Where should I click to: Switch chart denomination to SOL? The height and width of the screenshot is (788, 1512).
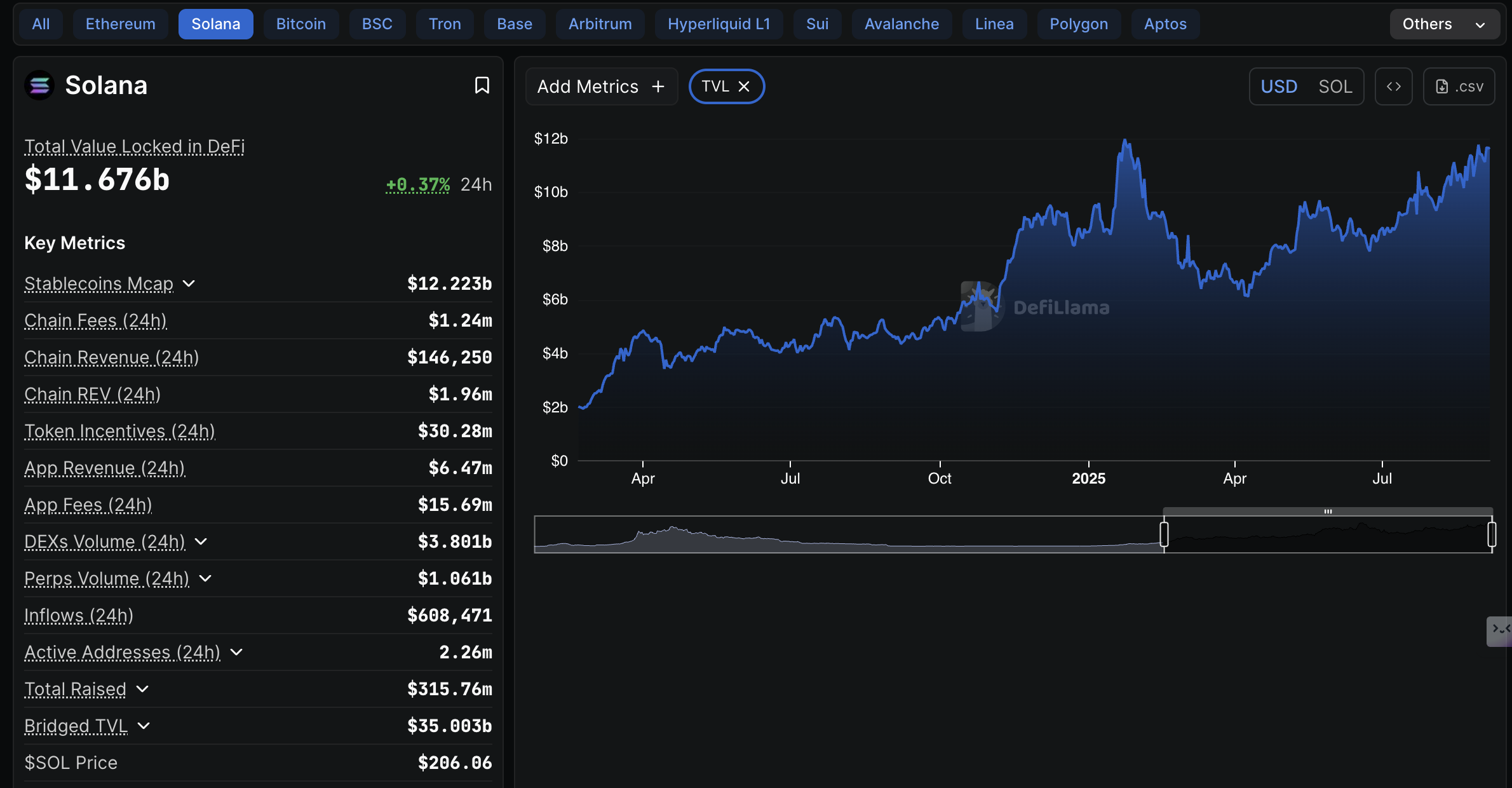click(x=1336, y=86)
